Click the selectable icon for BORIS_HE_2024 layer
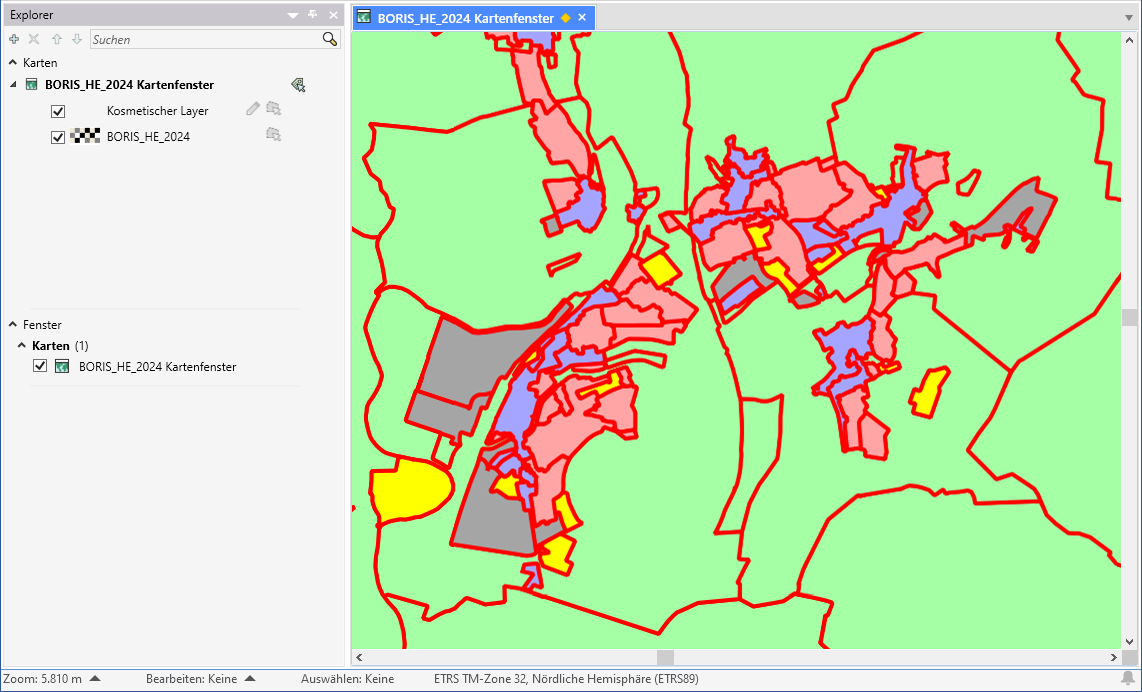Viewport: 1142px width, 692px height. [x=273, y=135]
